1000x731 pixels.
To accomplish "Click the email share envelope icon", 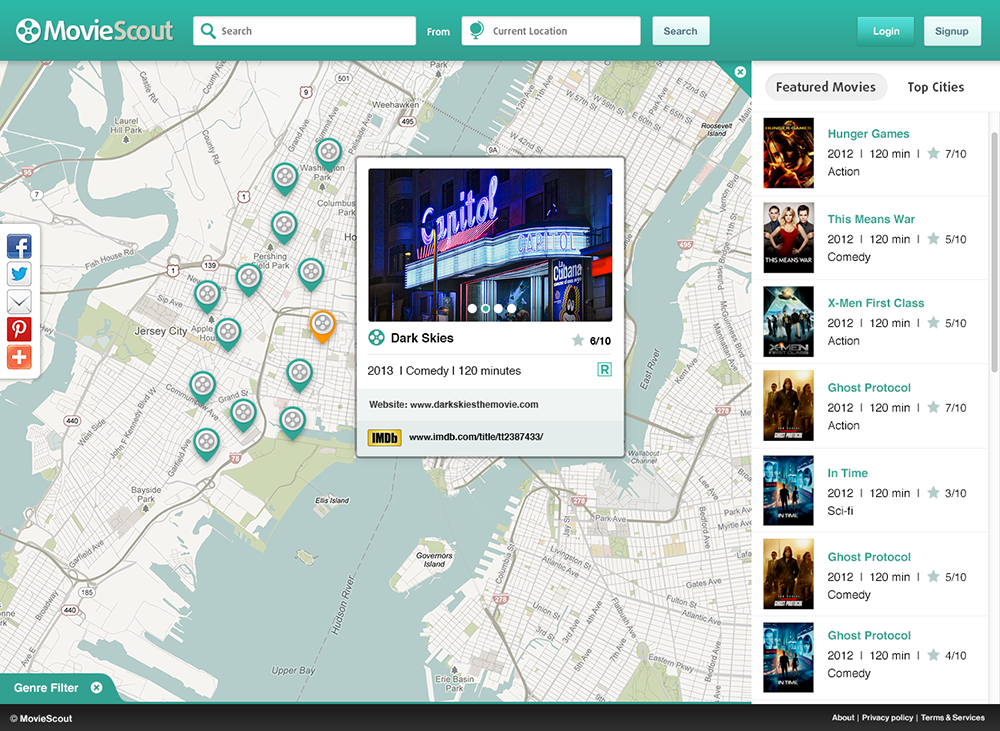I will (19, 302).
